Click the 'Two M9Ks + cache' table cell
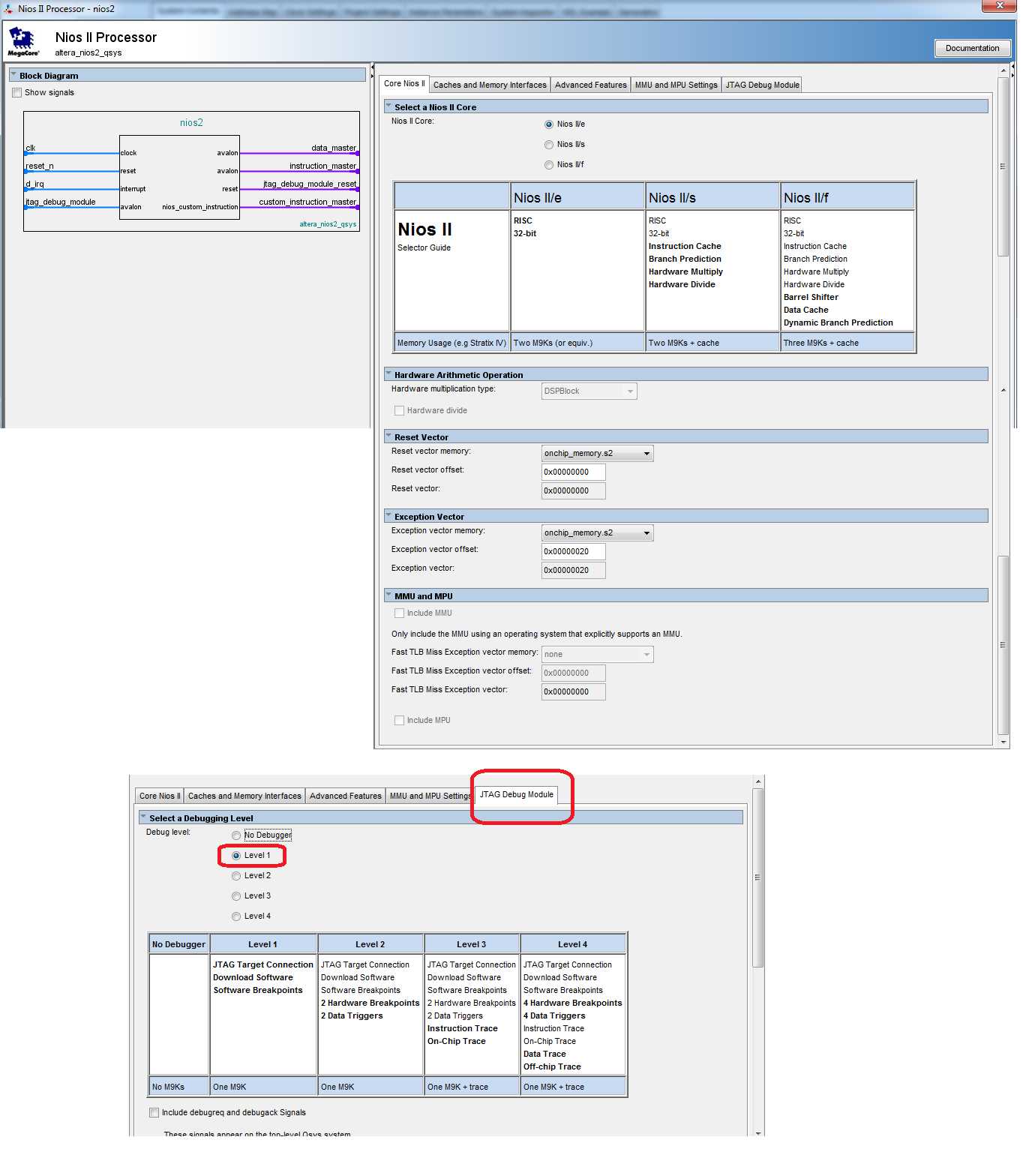The height and width of the screenshot is (1176, 1023). click(712, 343)
